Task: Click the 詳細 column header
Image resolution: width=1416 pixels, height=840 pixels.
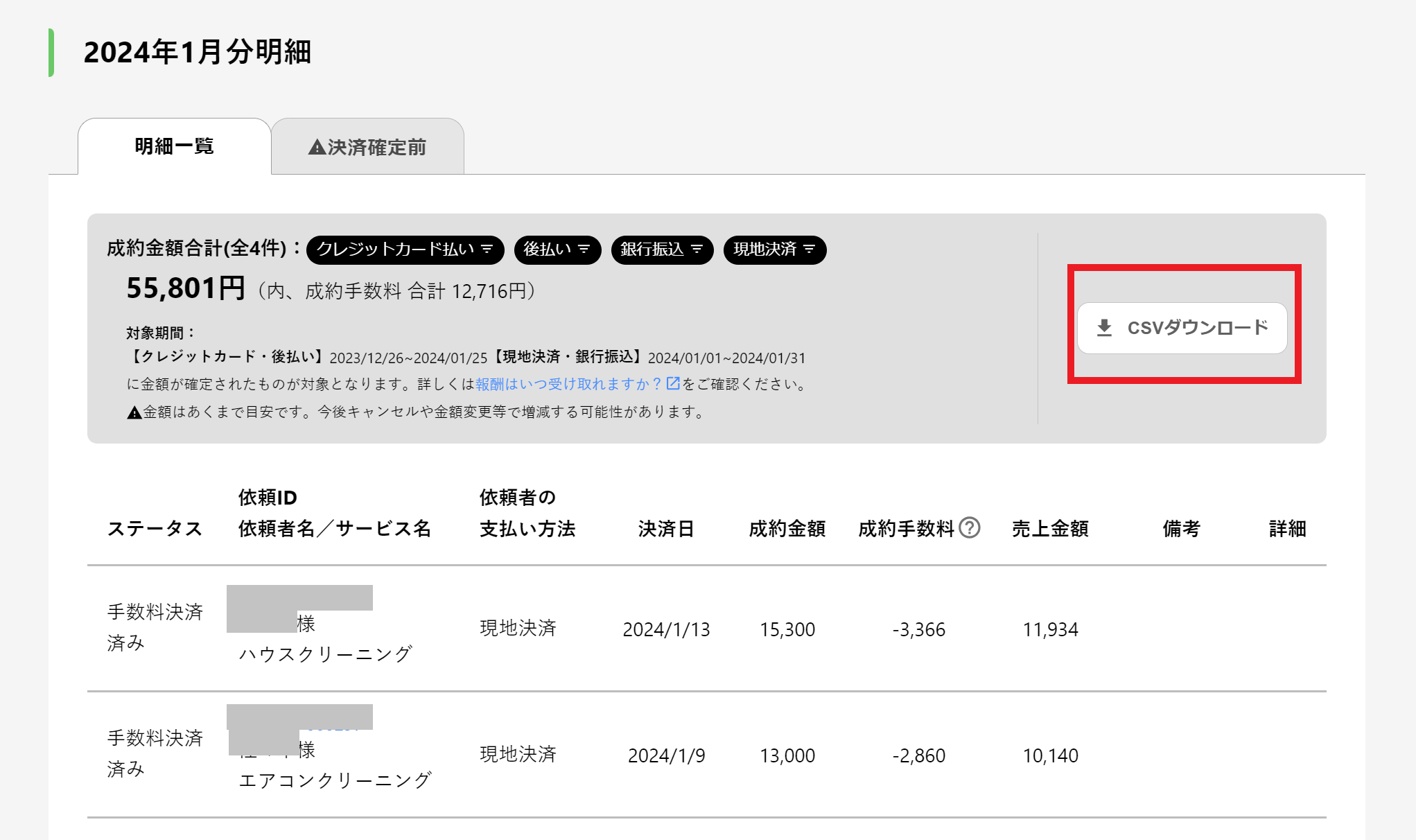Action: (1287, 529)
